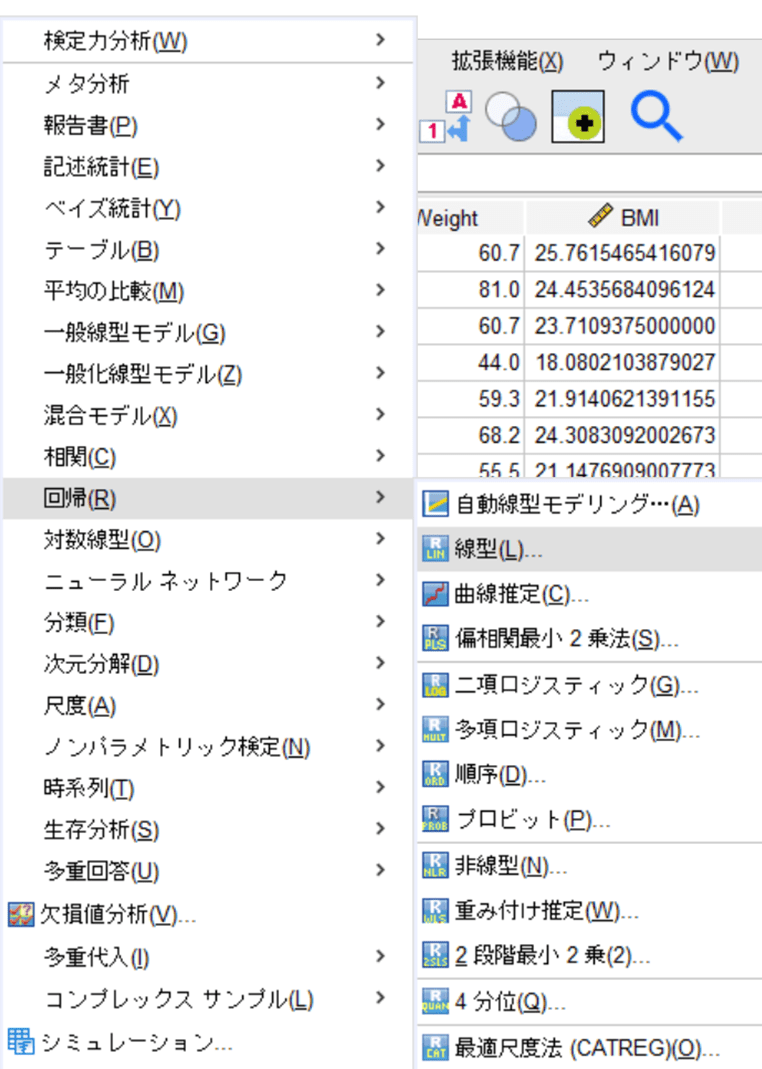Viewport: 762px width, 1069px height.
Task: Click the value labels A/1 icon
Action: pos(446,117)
